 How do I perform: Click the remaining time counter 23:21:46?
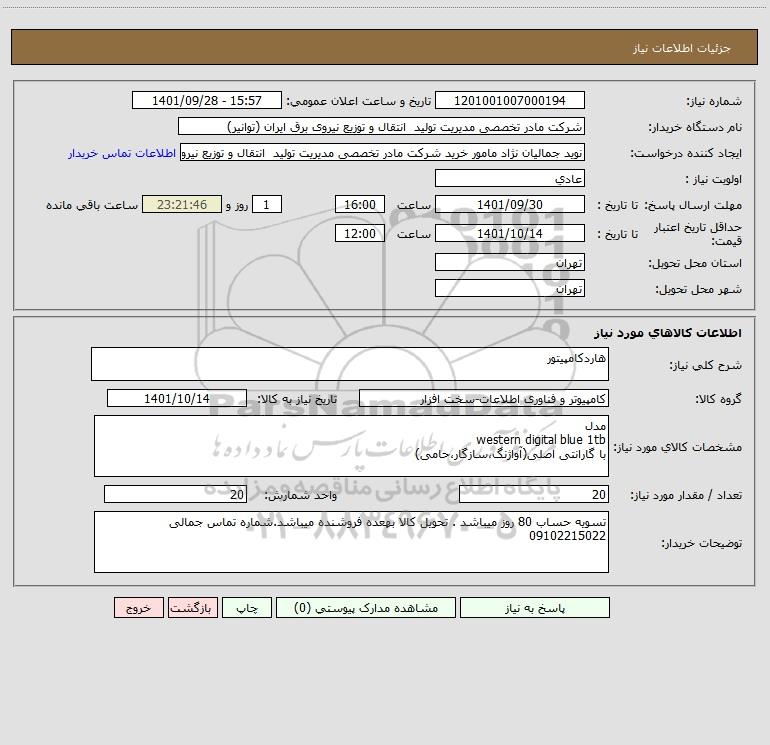[x=182, y=204]
